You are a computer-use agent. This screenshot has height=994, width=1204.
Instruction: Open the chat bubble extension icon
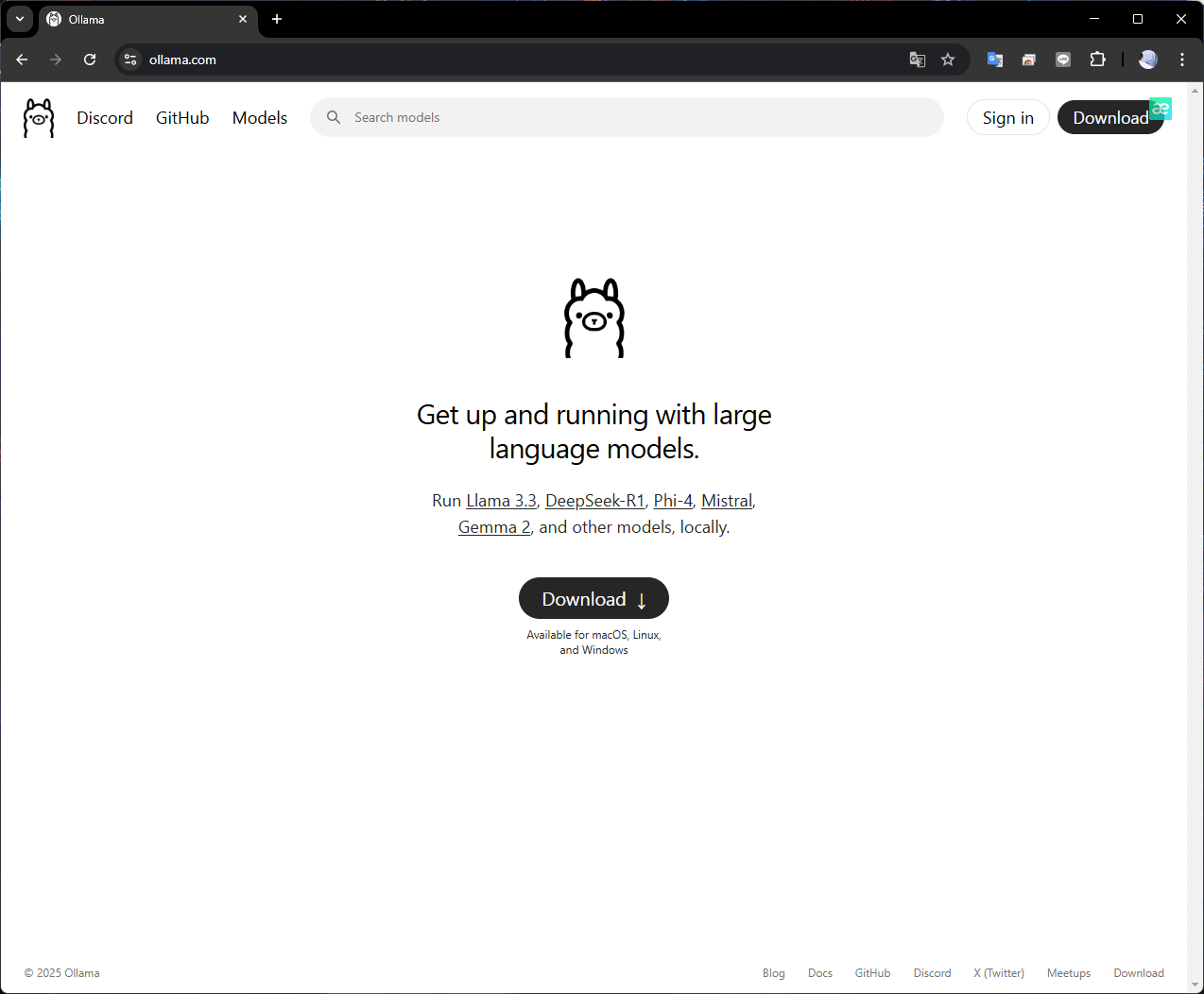pyautogui.click(x=1063, y=60)
